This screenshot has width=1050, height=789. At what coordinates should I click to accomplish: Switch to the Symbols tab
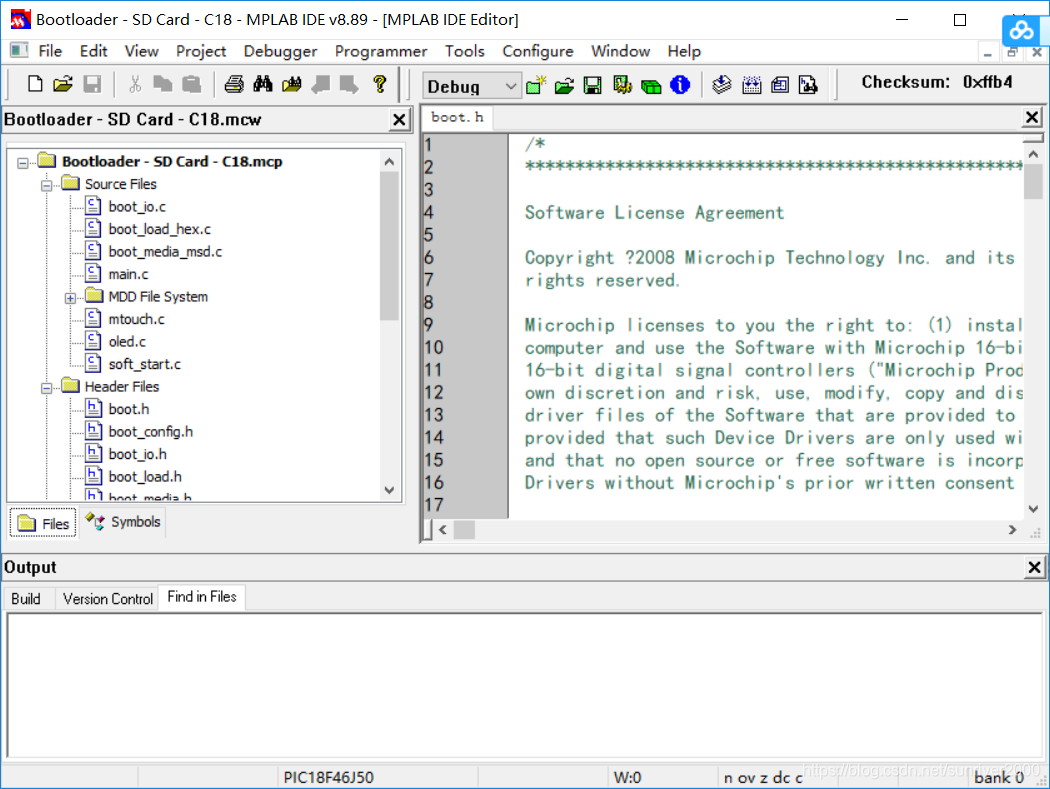click(x=123, y=522)
